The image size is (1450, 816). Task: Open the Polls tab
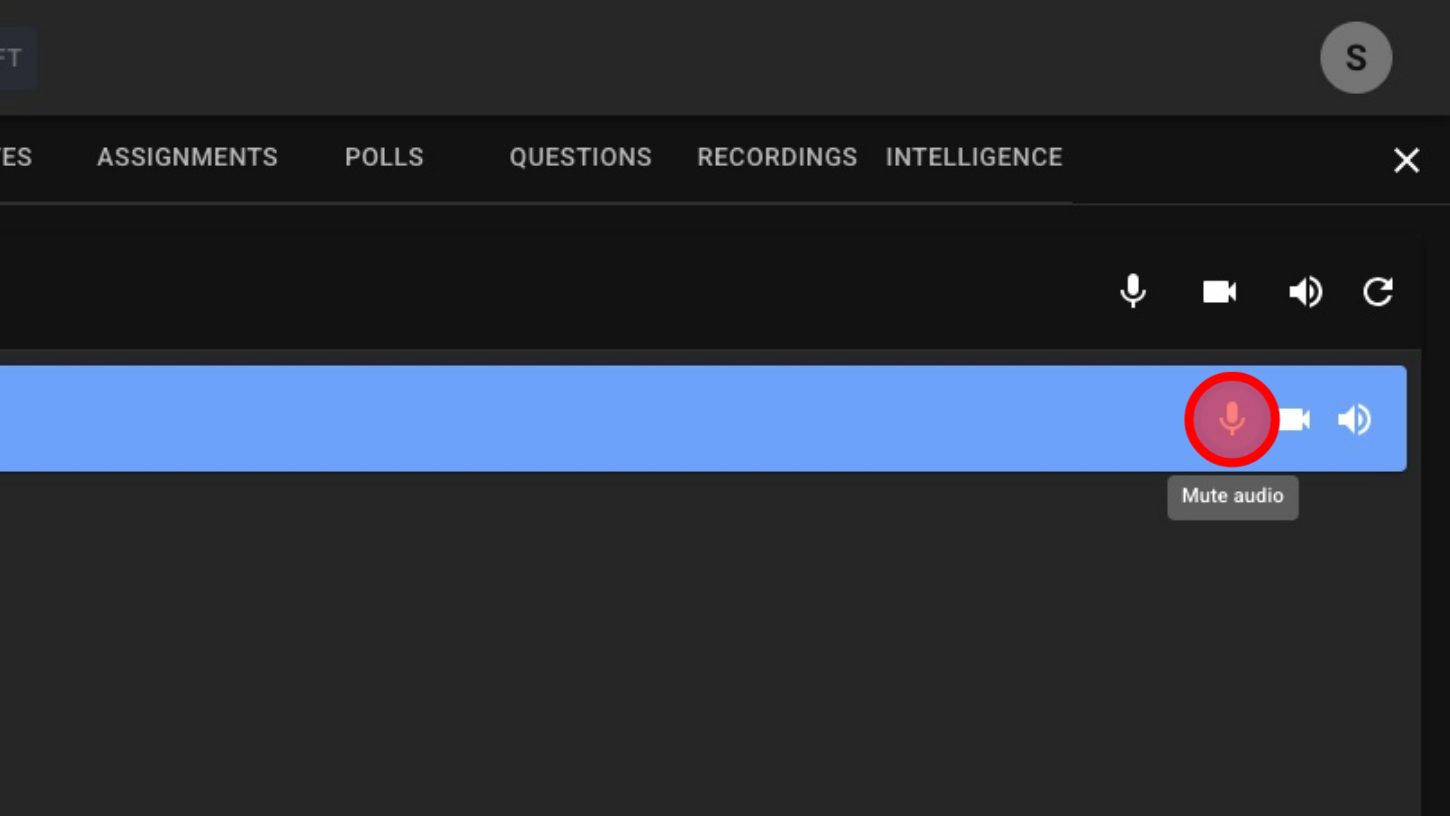point(384,157)
